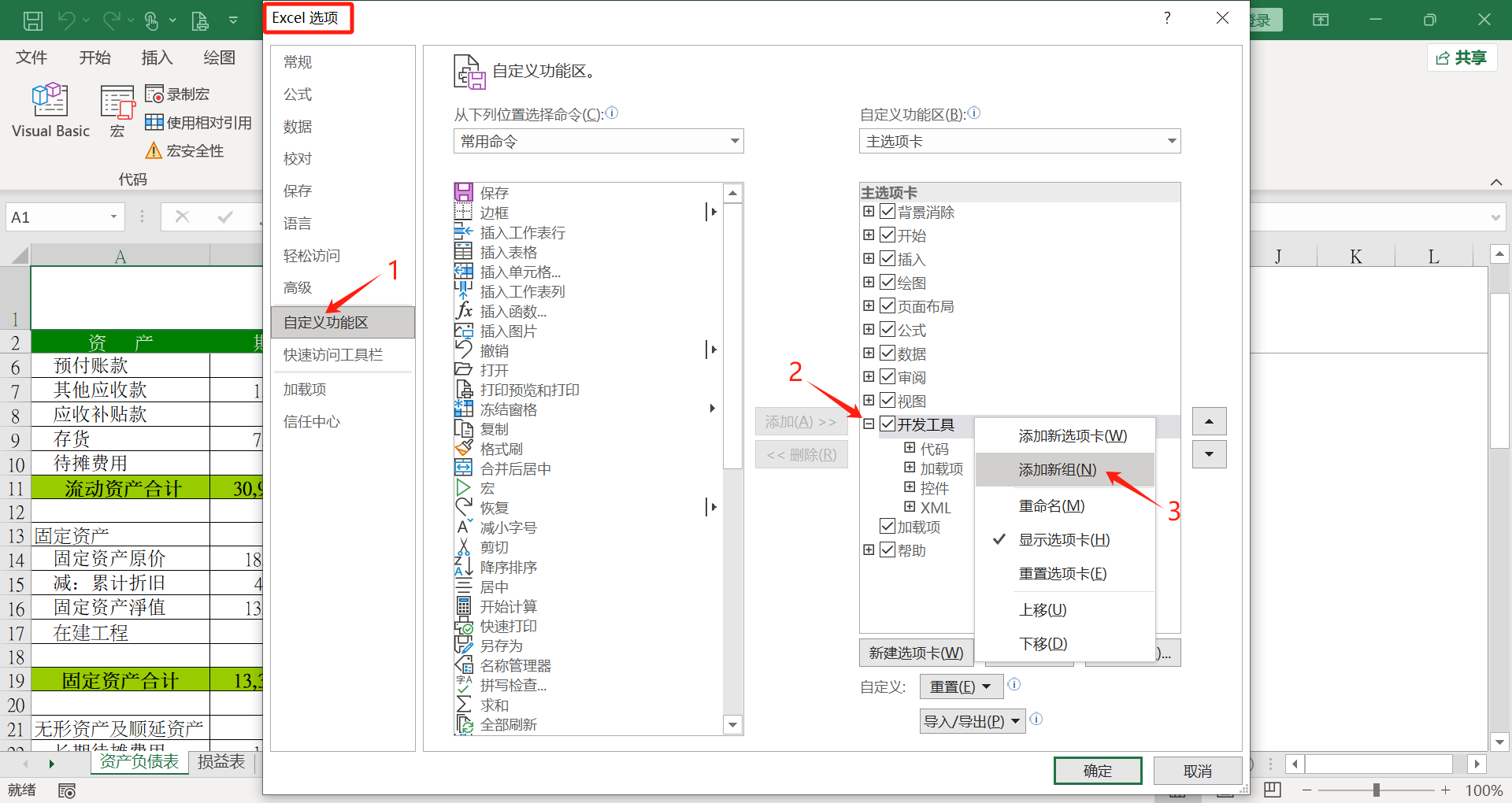Select 降序排序 sort command icon

tap(464, 566)
